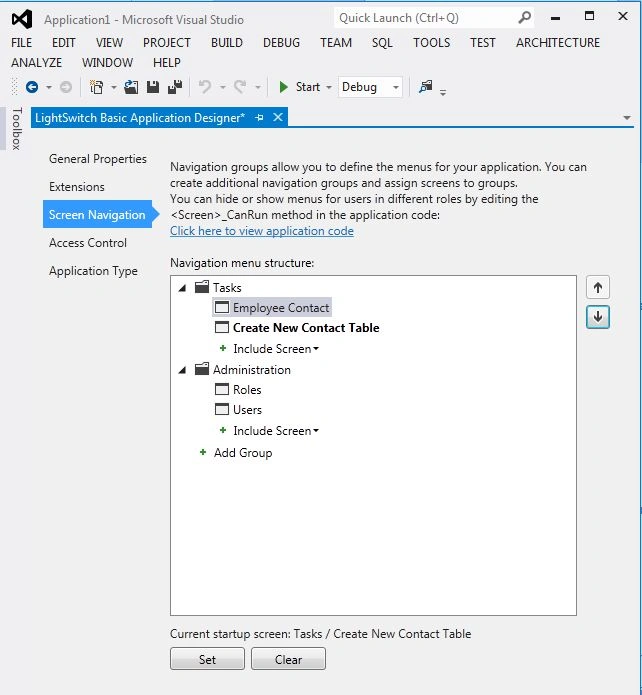Open the Navigate Backward history dropdown
642x695 pixels.
click(49, 87)
